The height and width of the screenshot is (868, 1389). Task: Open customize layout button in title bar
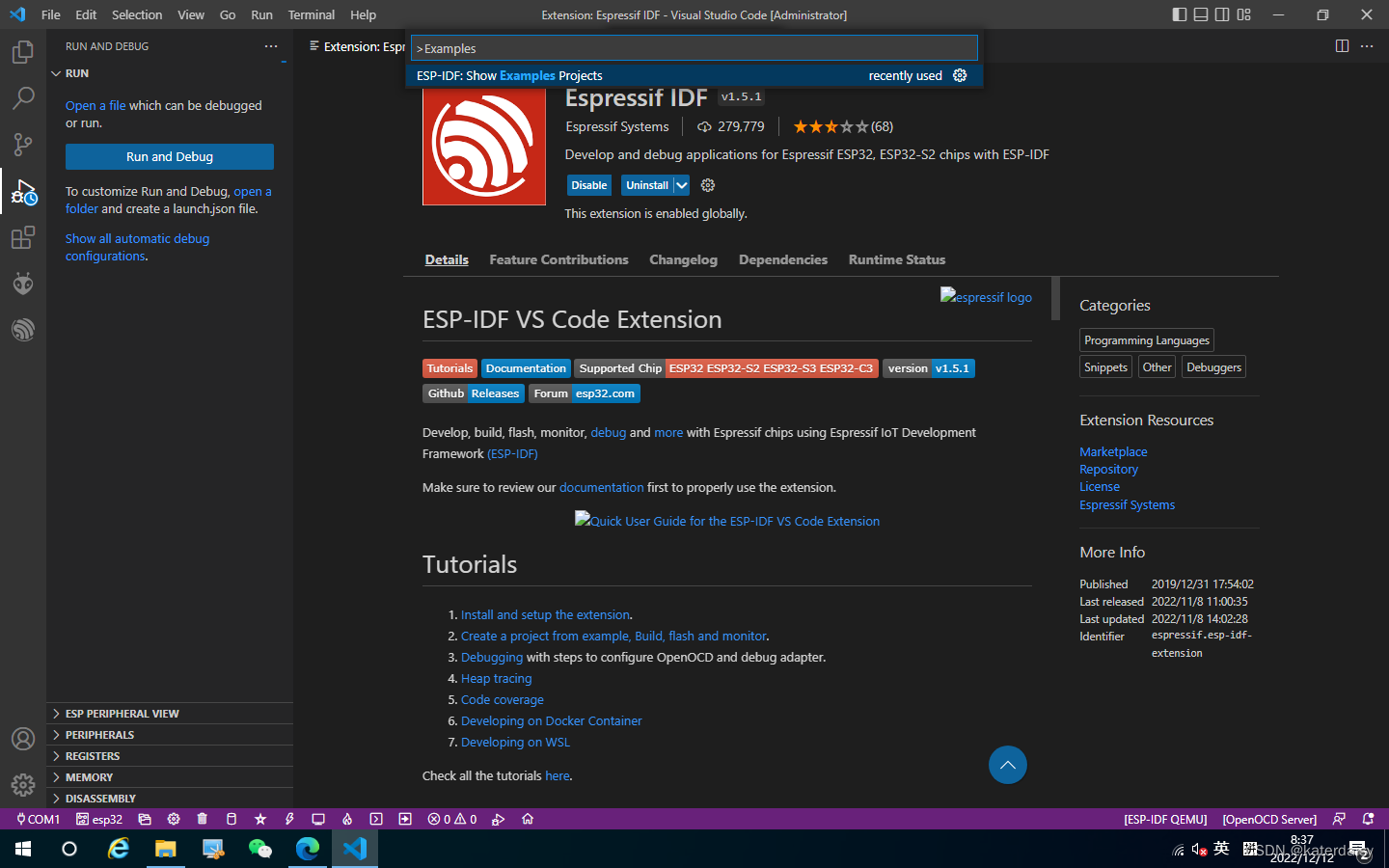[1244, 14]
